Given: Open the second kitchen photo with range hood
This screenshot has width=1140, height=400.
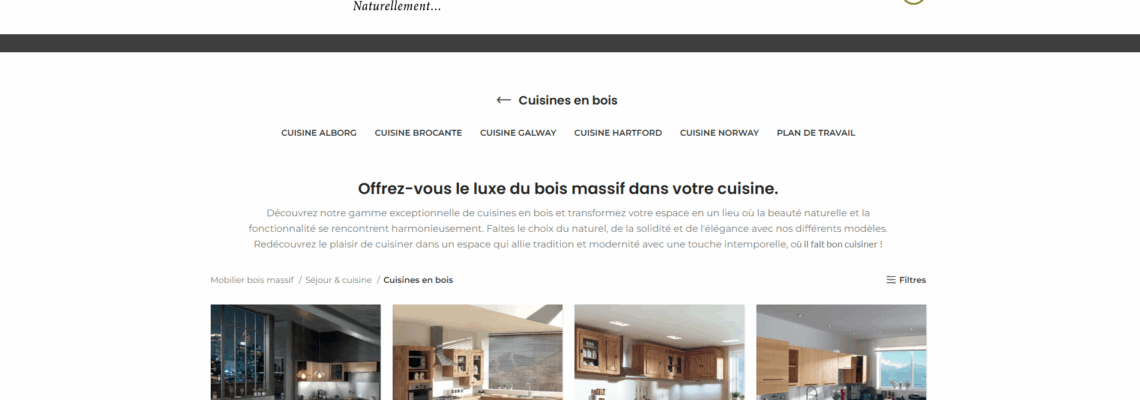Looking at the screenshot, I should click(x=477, y=352).
